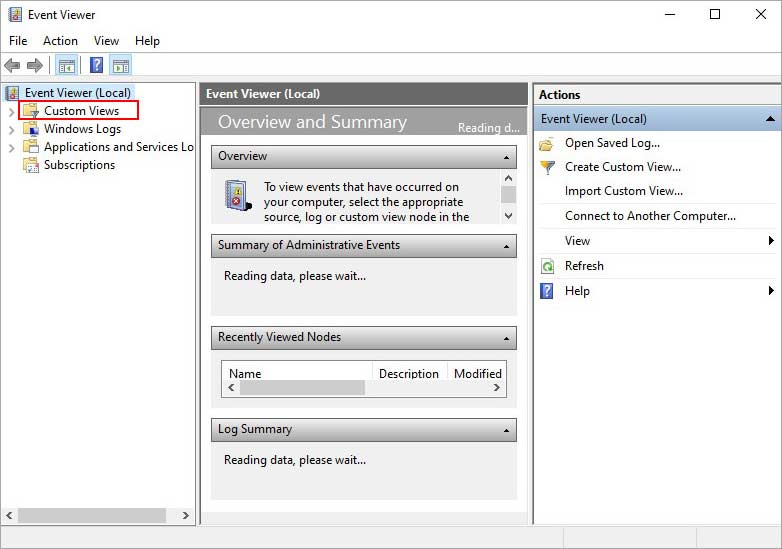Click the blue Help toolbar icon

point(96,65)
